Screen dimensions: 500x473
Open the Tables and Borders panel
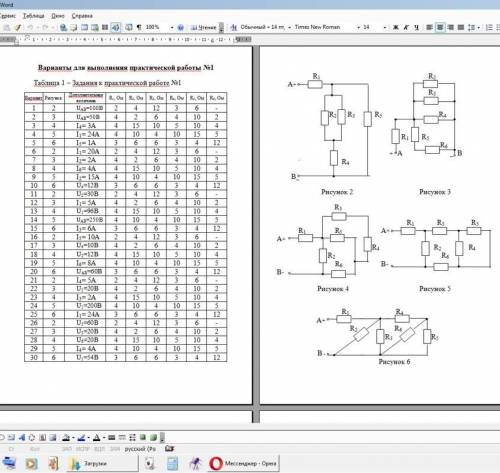coord(74,27)
